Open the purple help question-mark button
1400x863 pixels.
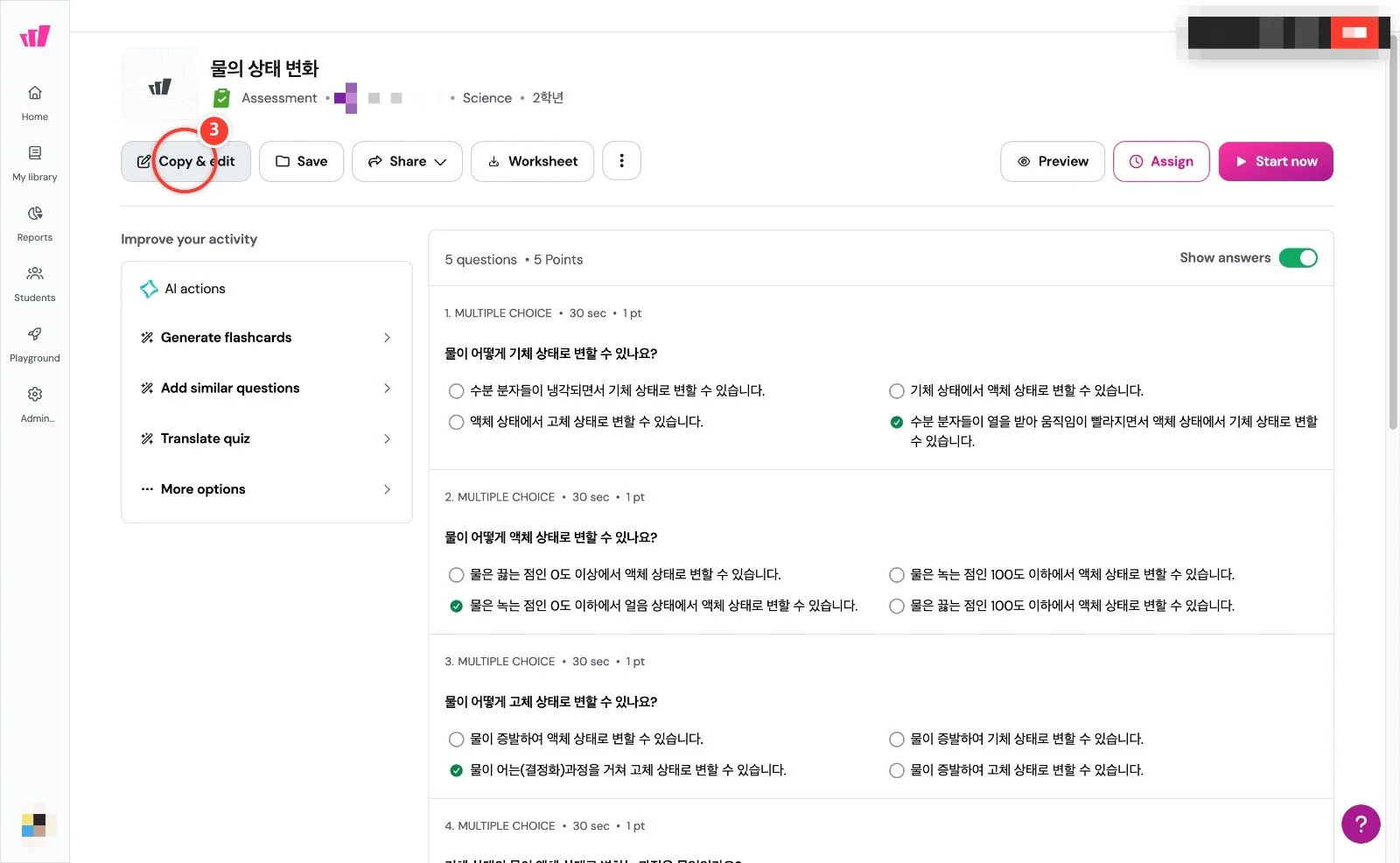1361,824
